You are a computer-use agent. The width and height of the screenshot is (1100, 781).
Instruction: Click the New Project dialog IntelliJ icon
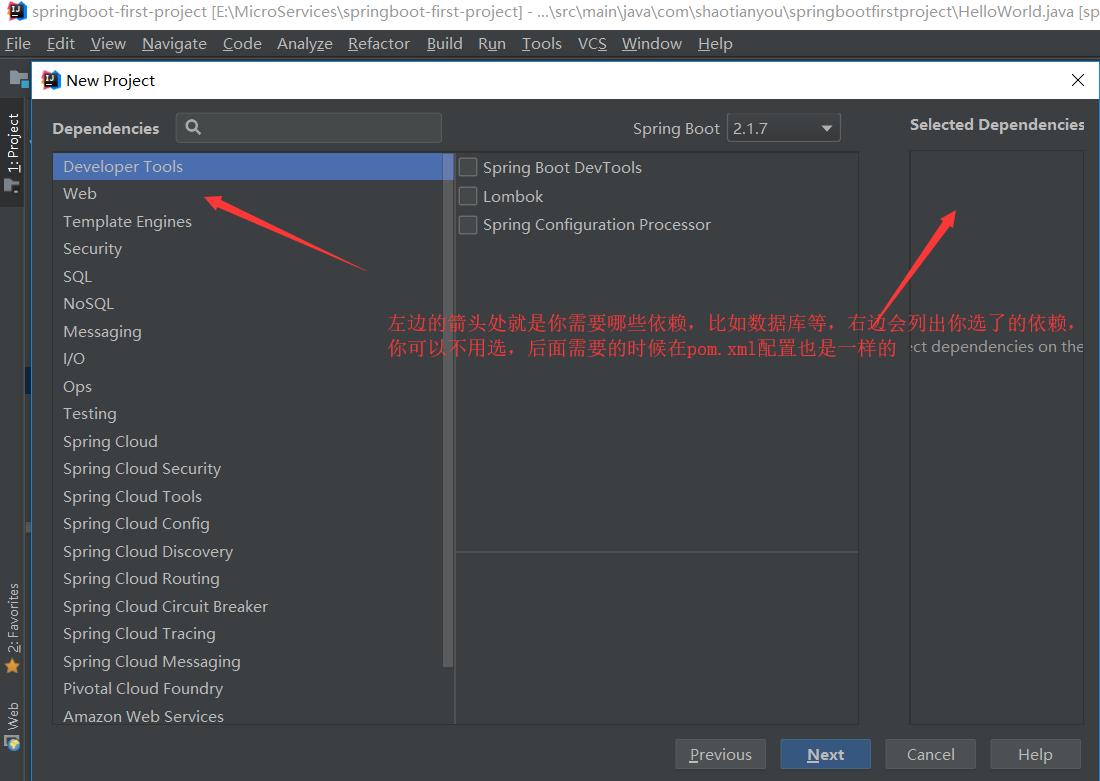51,80
